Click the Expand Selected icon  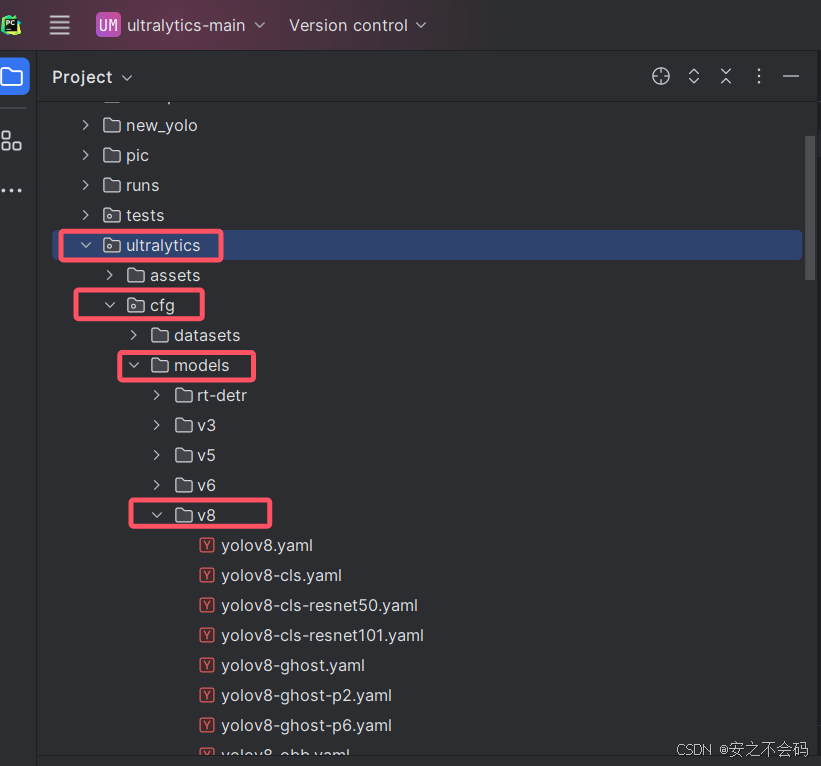(x=694, y=76)
